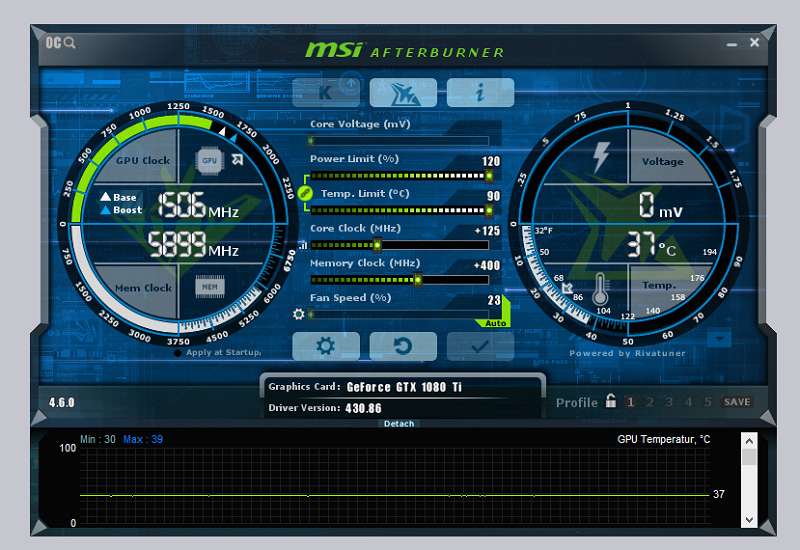Reset settings with the circular arrow button
The width and height of the screenshot is (800, 550).
(403, 346)
